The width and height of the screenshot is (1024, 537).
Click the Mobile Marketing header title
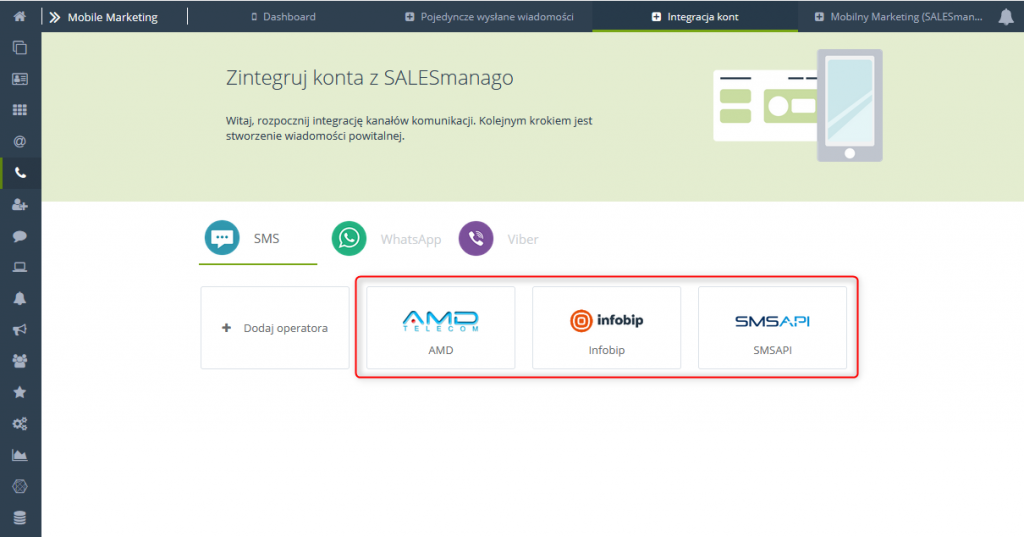click(x=113, y=17)
